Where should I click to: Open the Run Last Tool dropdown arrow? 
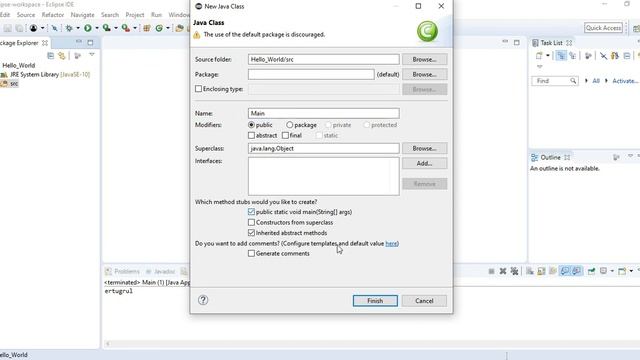(135, 28)
